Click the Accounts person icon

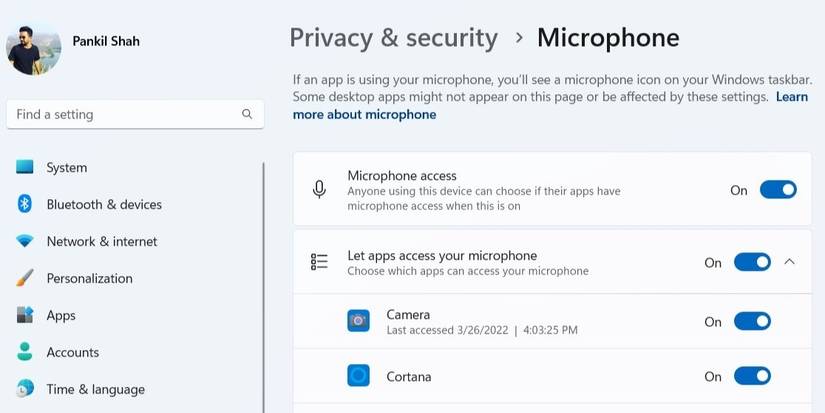point(25,352)
